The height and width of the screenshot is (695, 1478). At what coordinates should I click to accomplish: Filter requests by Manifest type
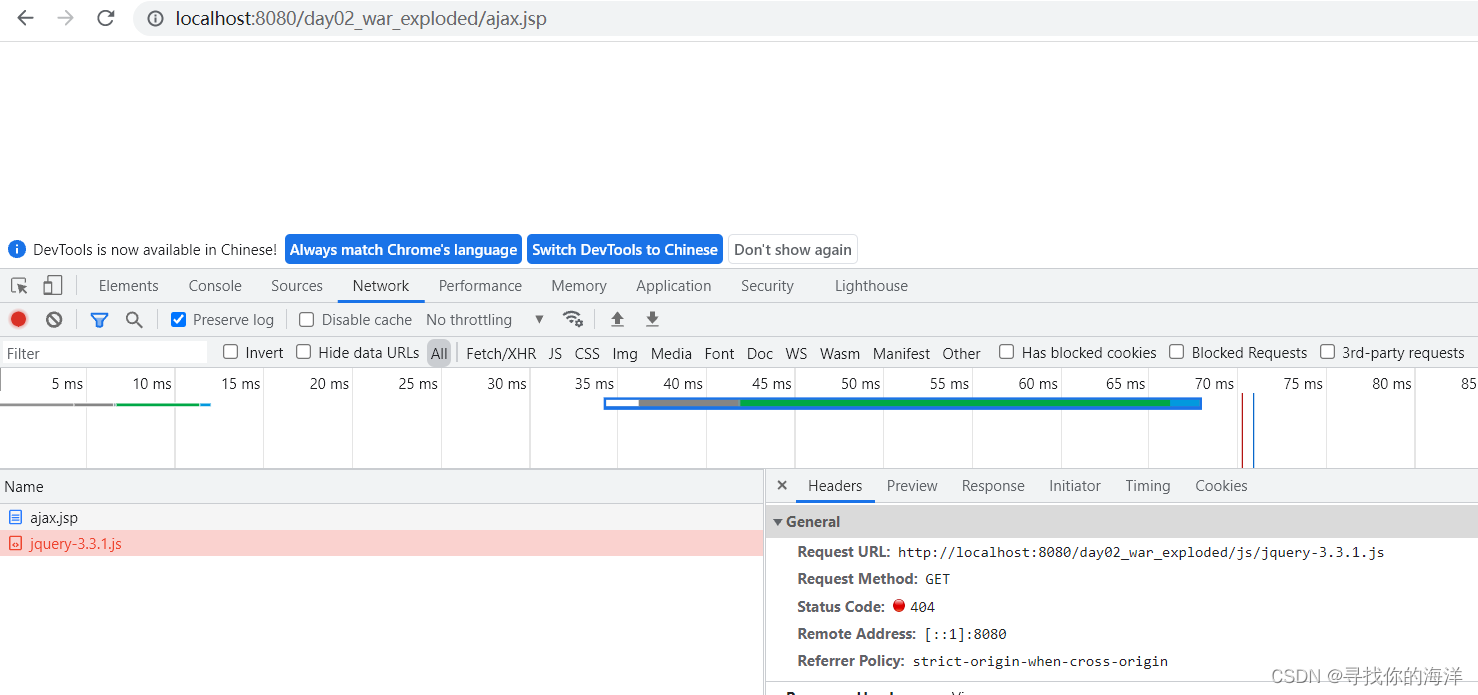point(901,353)
